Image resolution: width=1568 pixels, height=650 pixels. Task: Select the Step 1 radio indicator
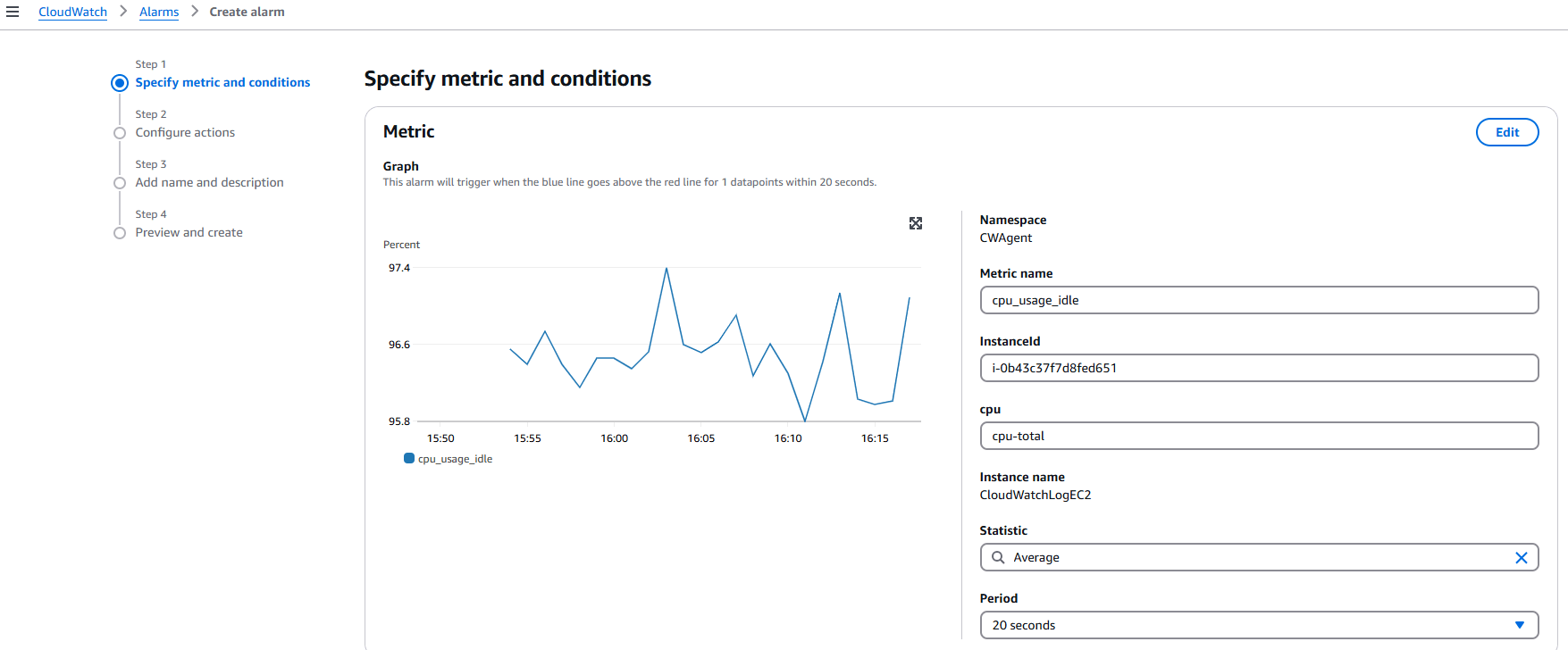120,83
